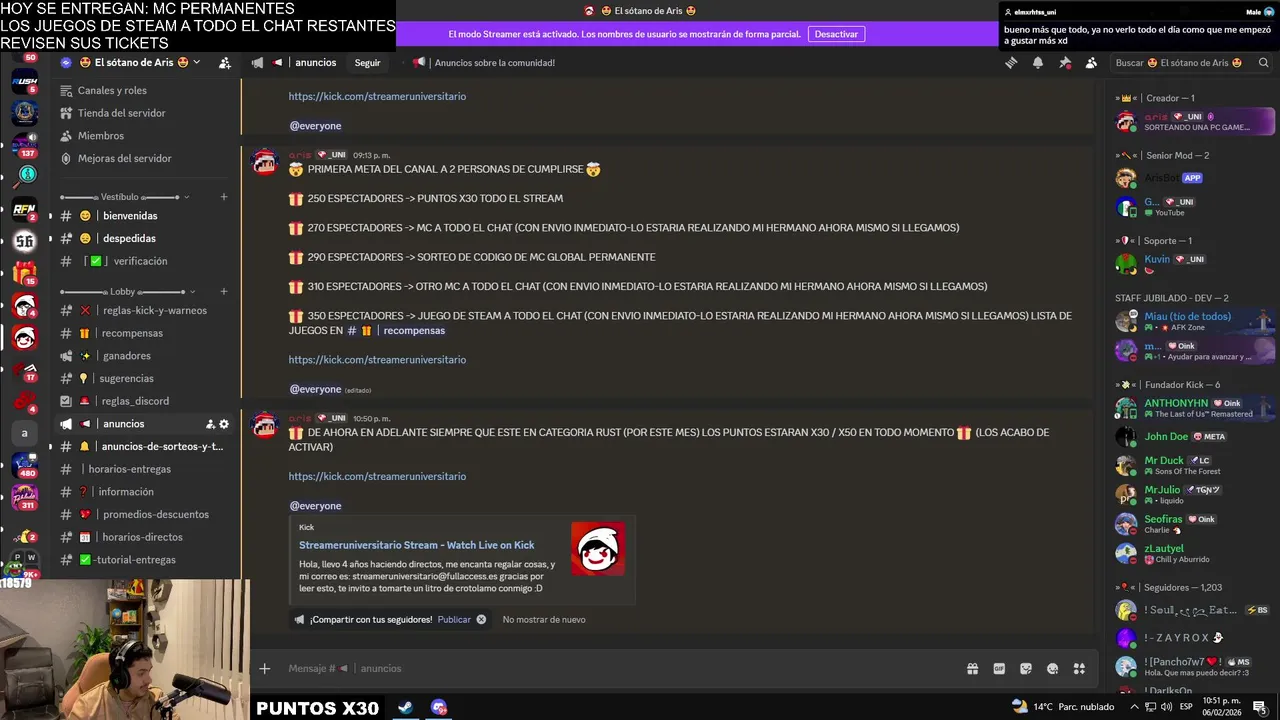Viewport: 1280px width, 720px height.
Task: Open the recompensas channel mention in message
Action: coord(396,330)
